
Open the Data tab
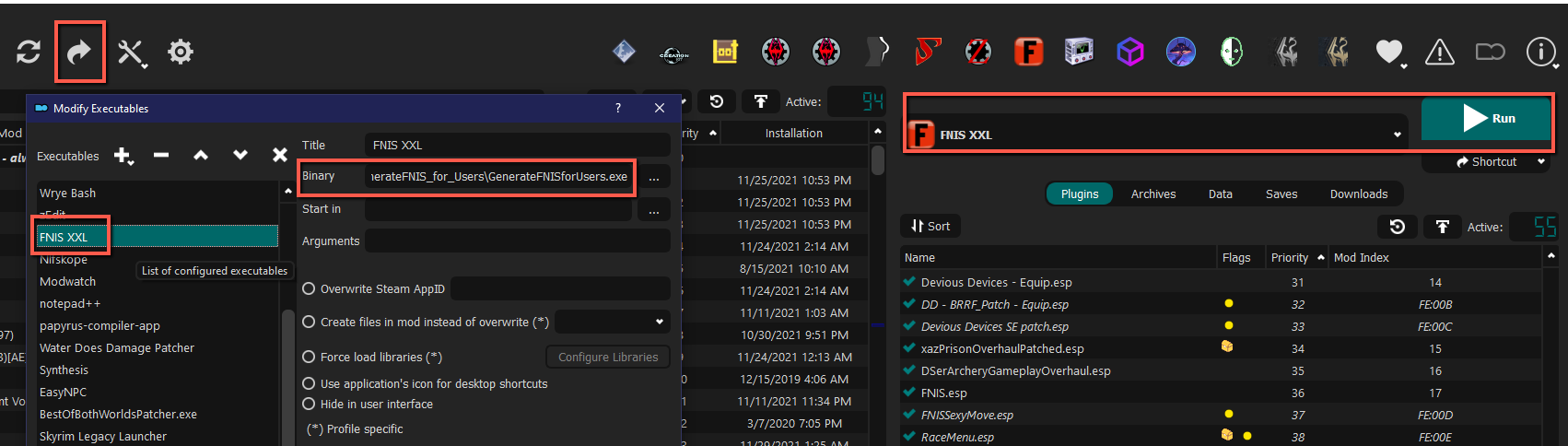pyautogui.click(x=1221, y=194)
